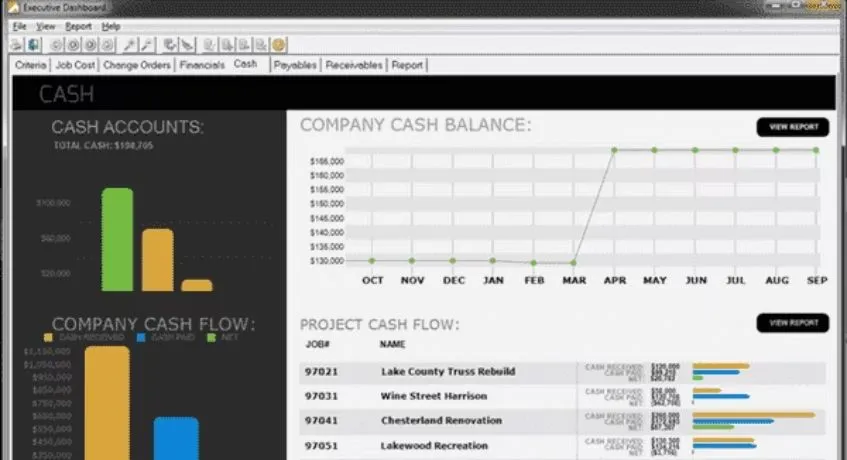The height and width of the screenshot is (460, 847).
Task: Click the orange Cash Received legend swatch
Action: tap(49, 337)
